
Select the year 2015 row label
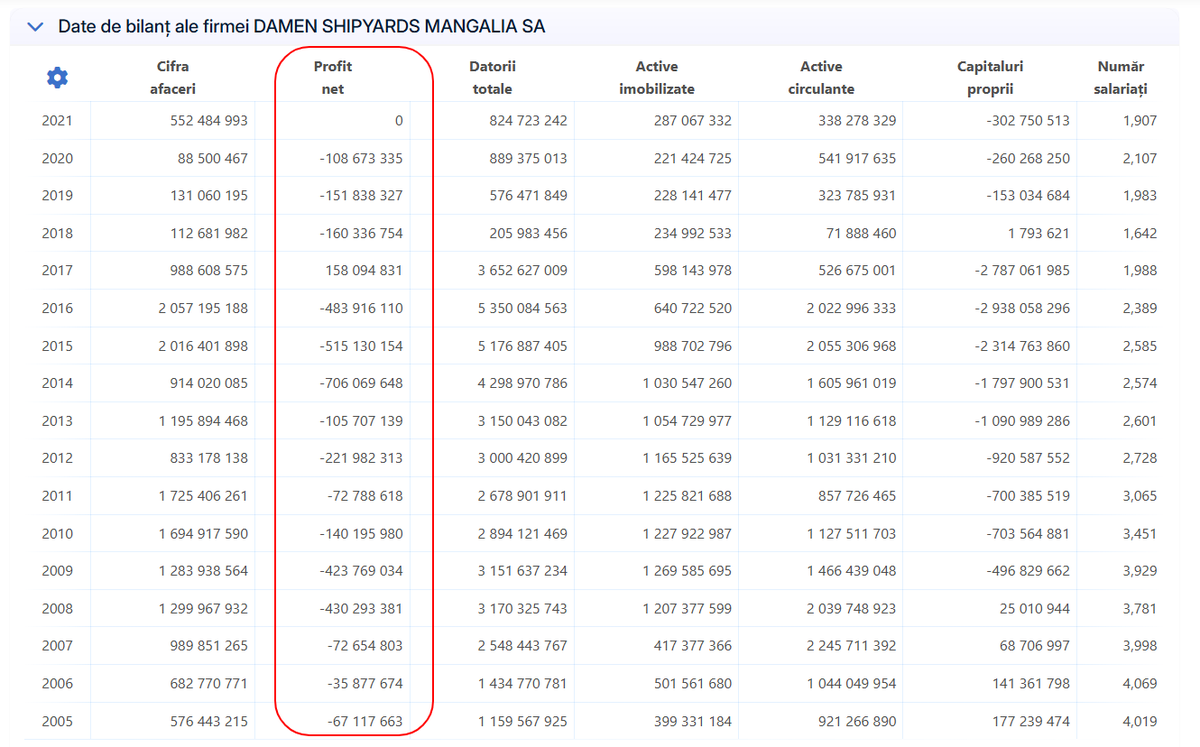pos(57,346)
